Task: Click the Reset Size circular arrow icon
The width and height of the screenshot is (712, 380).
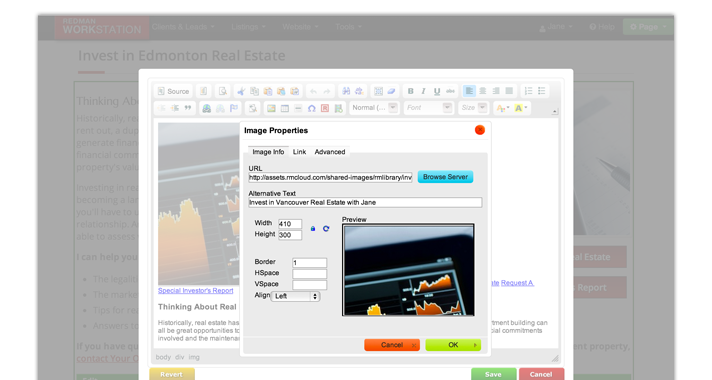Action: click(x=326, y=228)
